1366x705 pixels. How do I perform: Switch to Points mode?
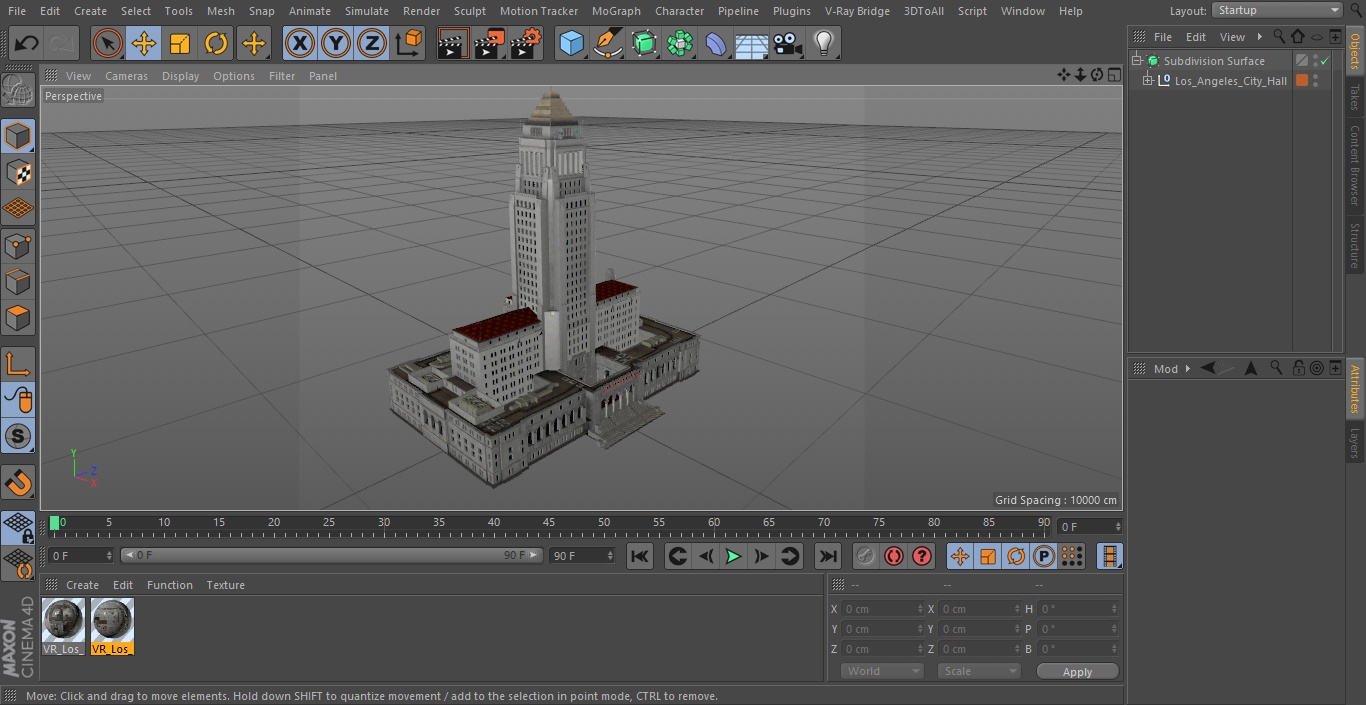tap(18, 245)
